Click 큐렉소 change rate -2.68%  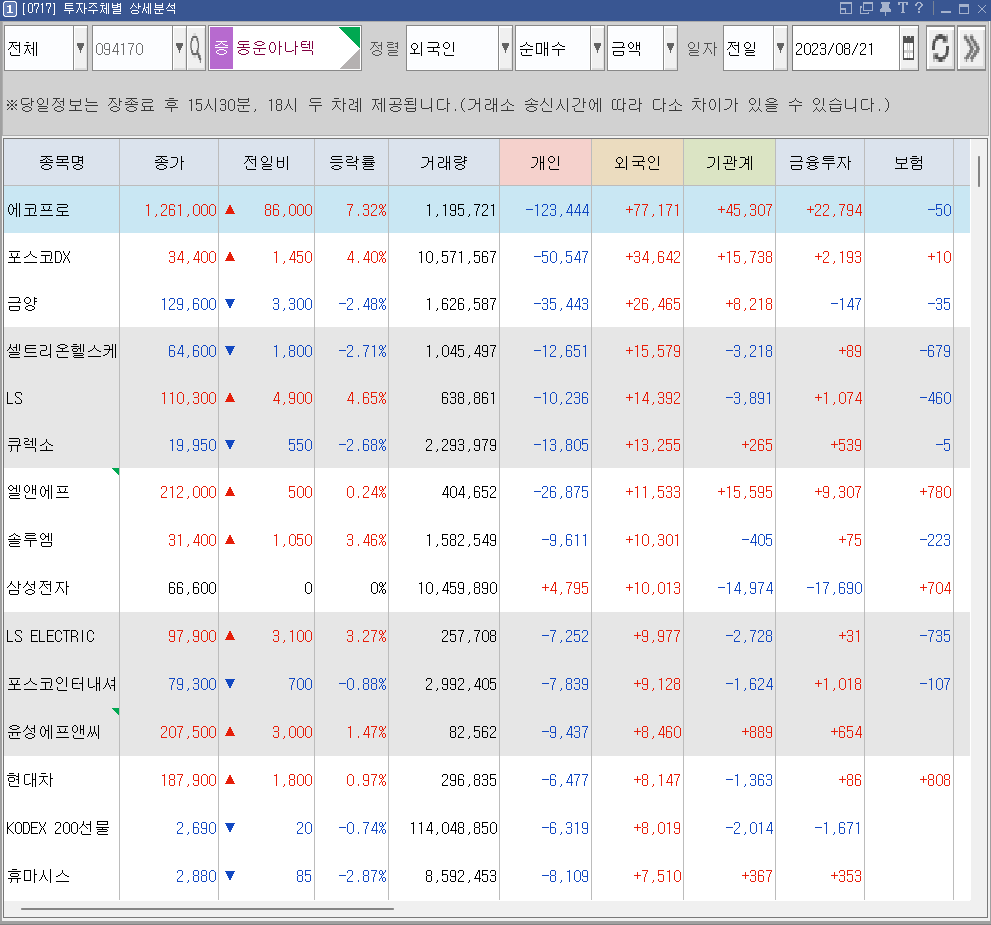click(x=362, y=445)
